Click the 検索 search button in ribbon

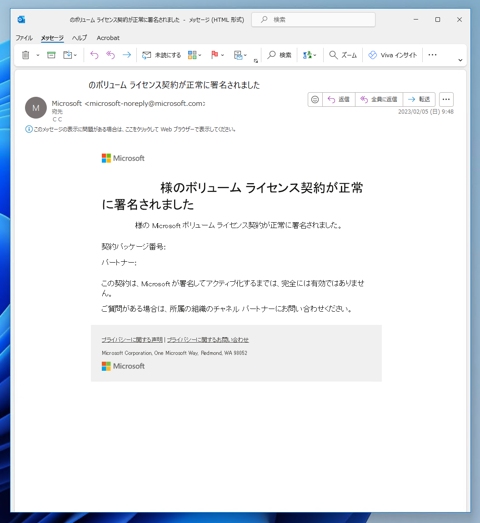point(279,55)
